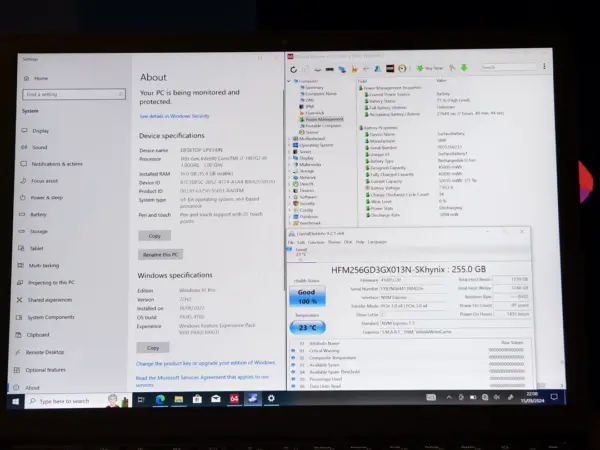Click Copy under Windows specifications
This screenshot has height=450, width=600.
153,348
